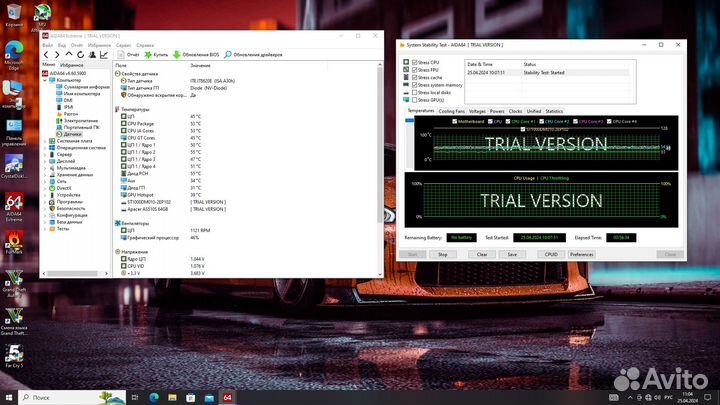Click the Отчет report toolbar button
This screenshot has height=405, width=720.
128,55
